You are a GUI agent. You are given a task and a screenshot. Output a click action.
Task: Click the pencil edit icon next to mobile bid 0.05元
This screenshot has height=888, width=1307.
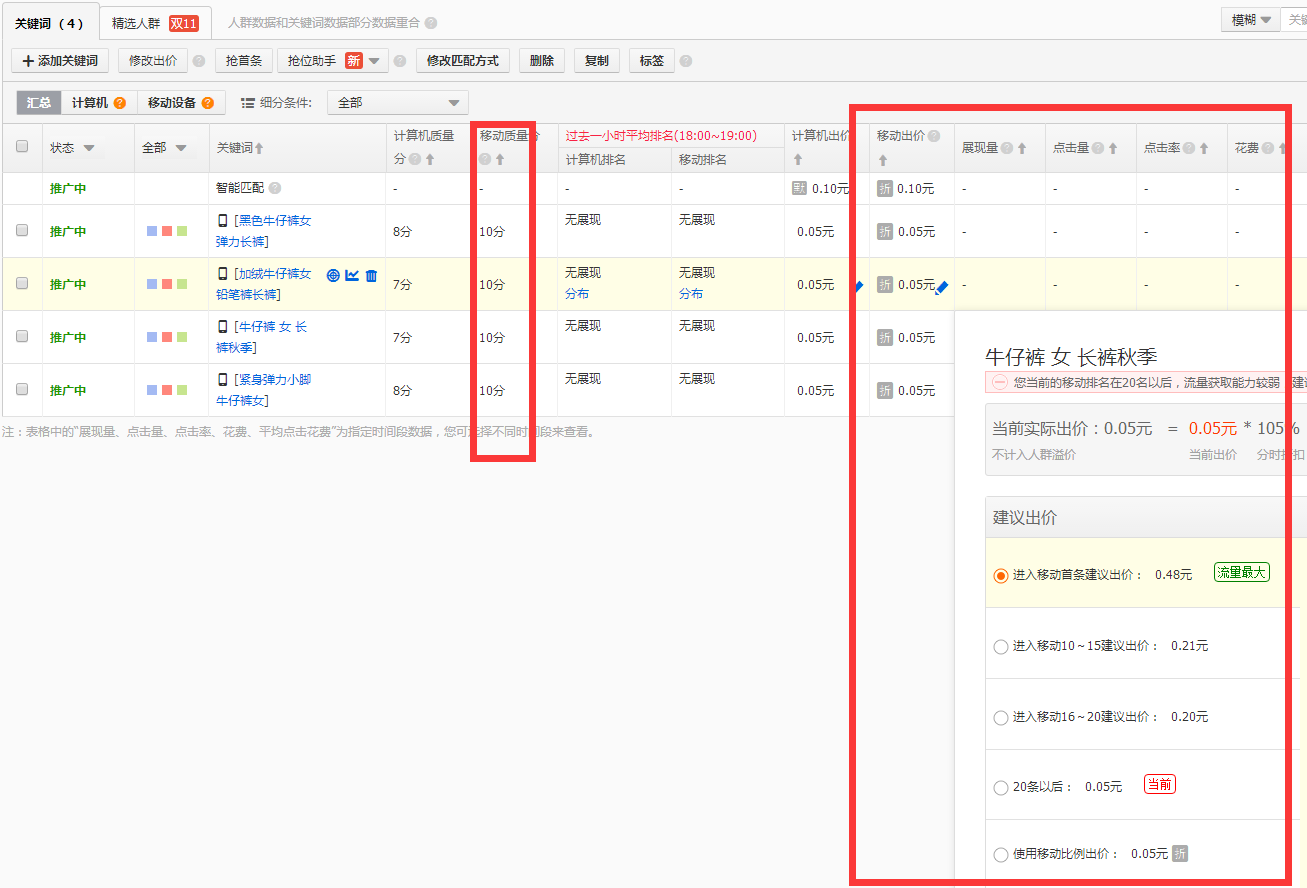tap(941, 287)
